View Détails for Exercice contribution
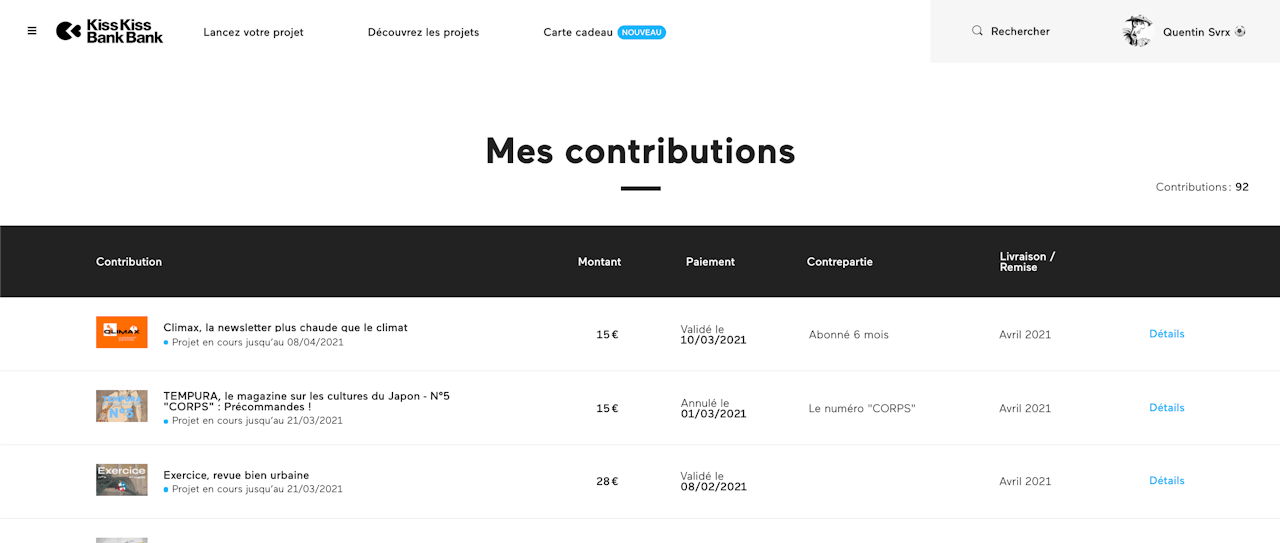The image size is (1280, 543). (1166, 481)
